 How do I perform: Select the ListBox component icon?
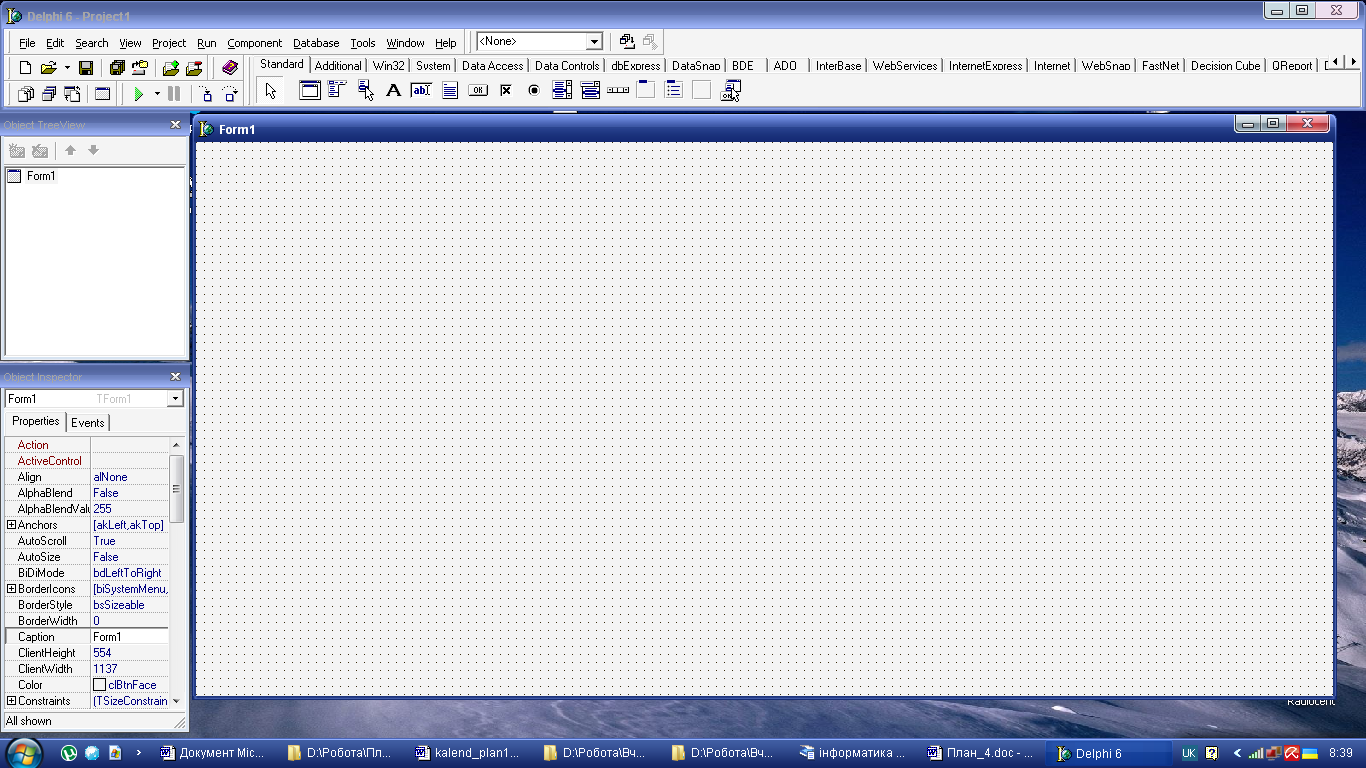562,91
